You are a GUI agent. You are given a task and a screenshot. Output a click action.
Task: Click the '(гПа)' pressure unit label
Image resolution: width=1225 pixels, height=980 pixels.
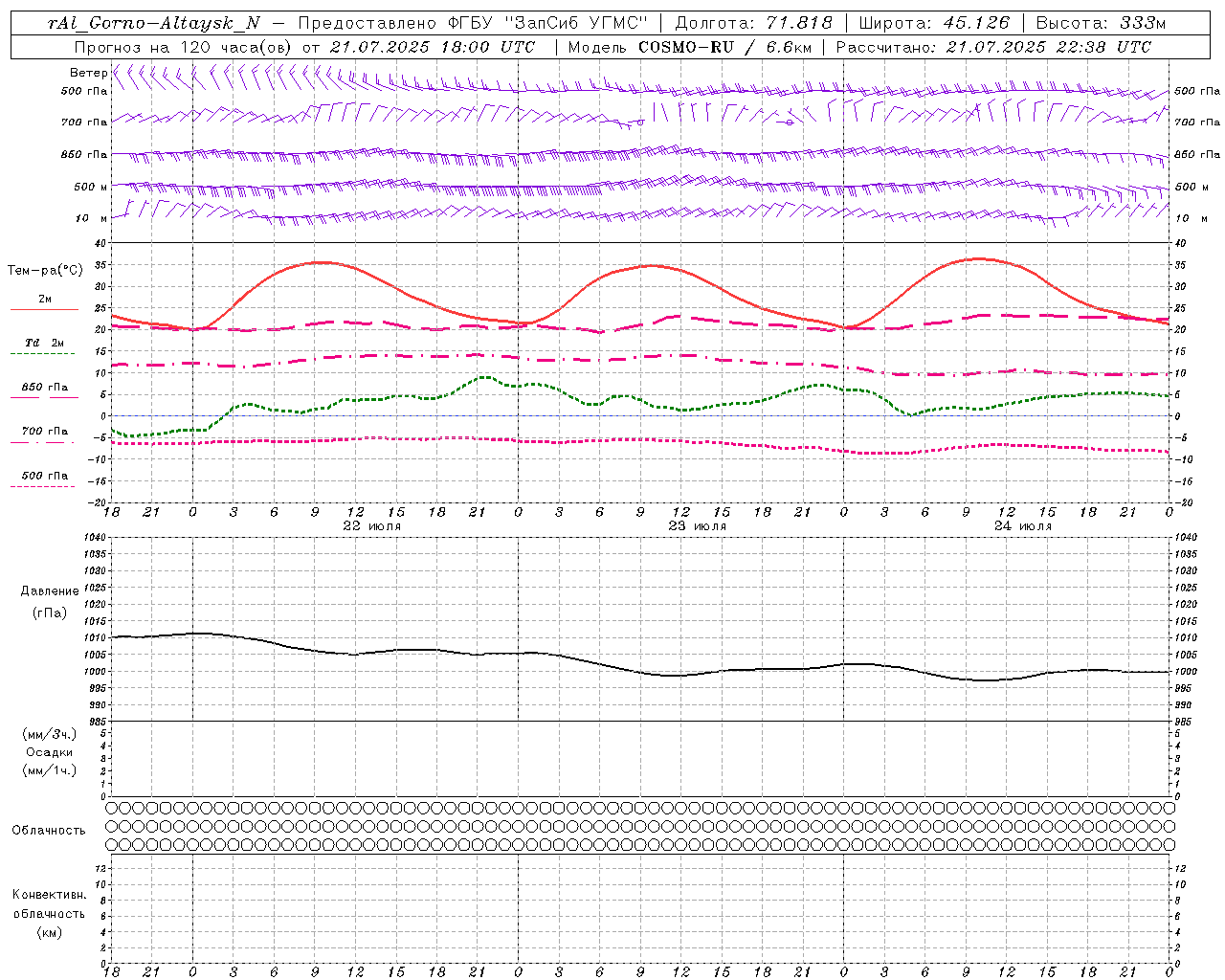pos(50,612)
